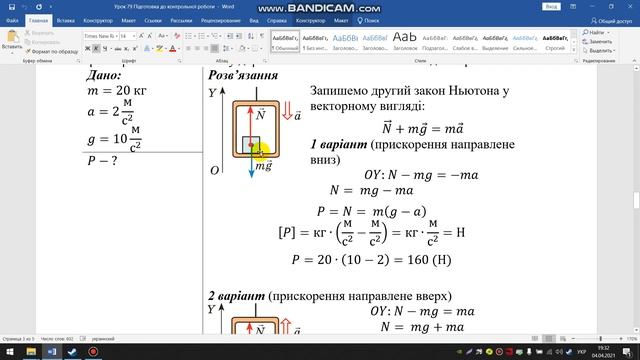Switch to the Справка tab
This screenshot has width=640, height=360.
tap(276, 20)
